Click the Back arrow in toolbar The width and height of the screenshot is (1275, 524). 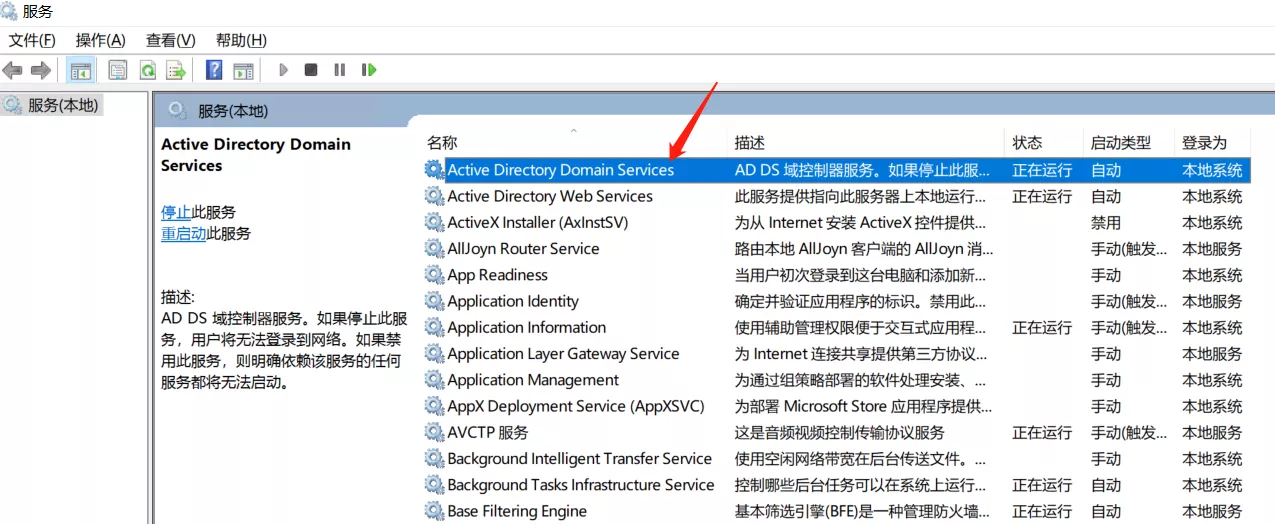12,70
